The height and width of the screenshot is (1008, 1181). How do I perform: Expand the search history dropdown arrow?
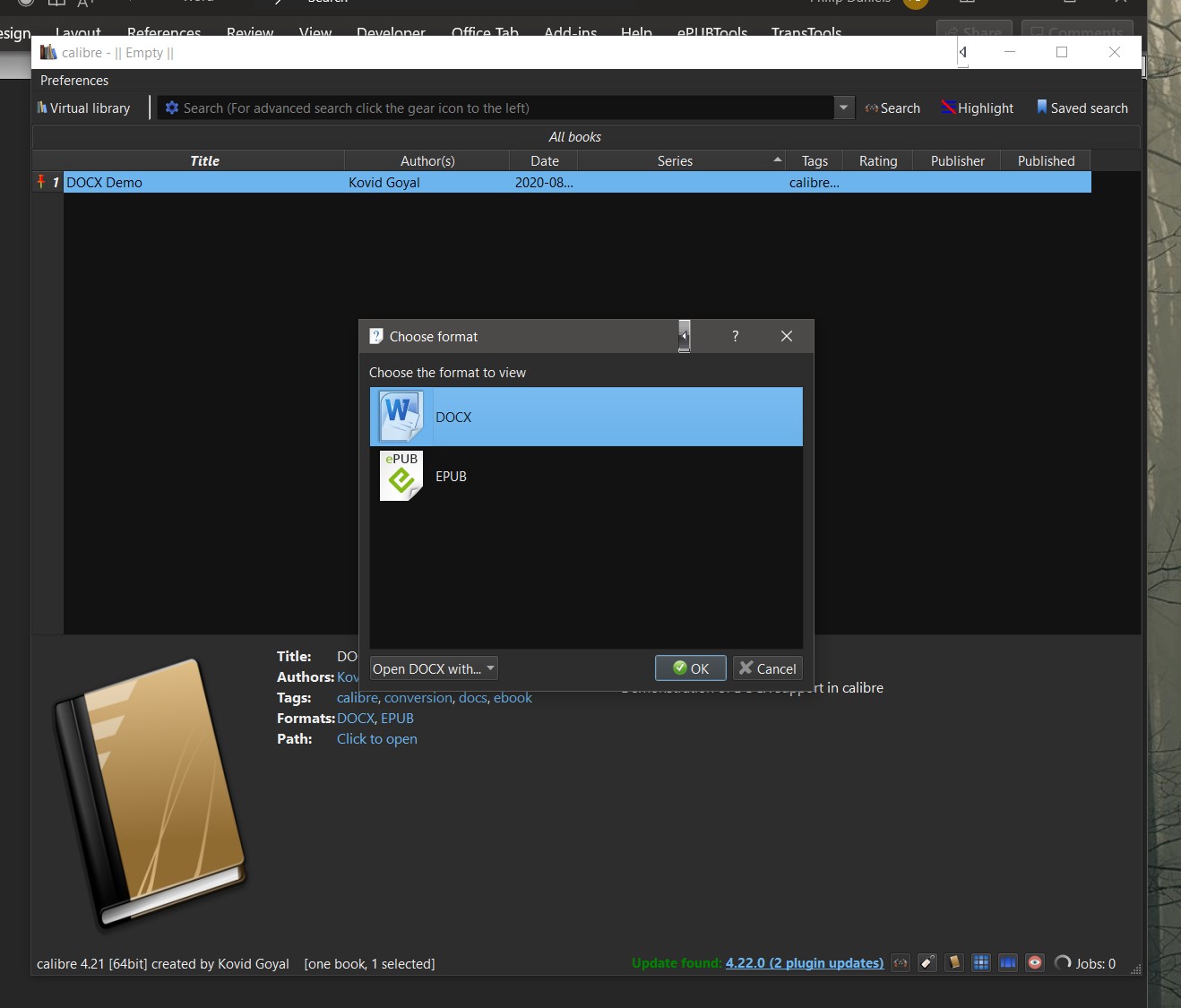coord(843,108)
